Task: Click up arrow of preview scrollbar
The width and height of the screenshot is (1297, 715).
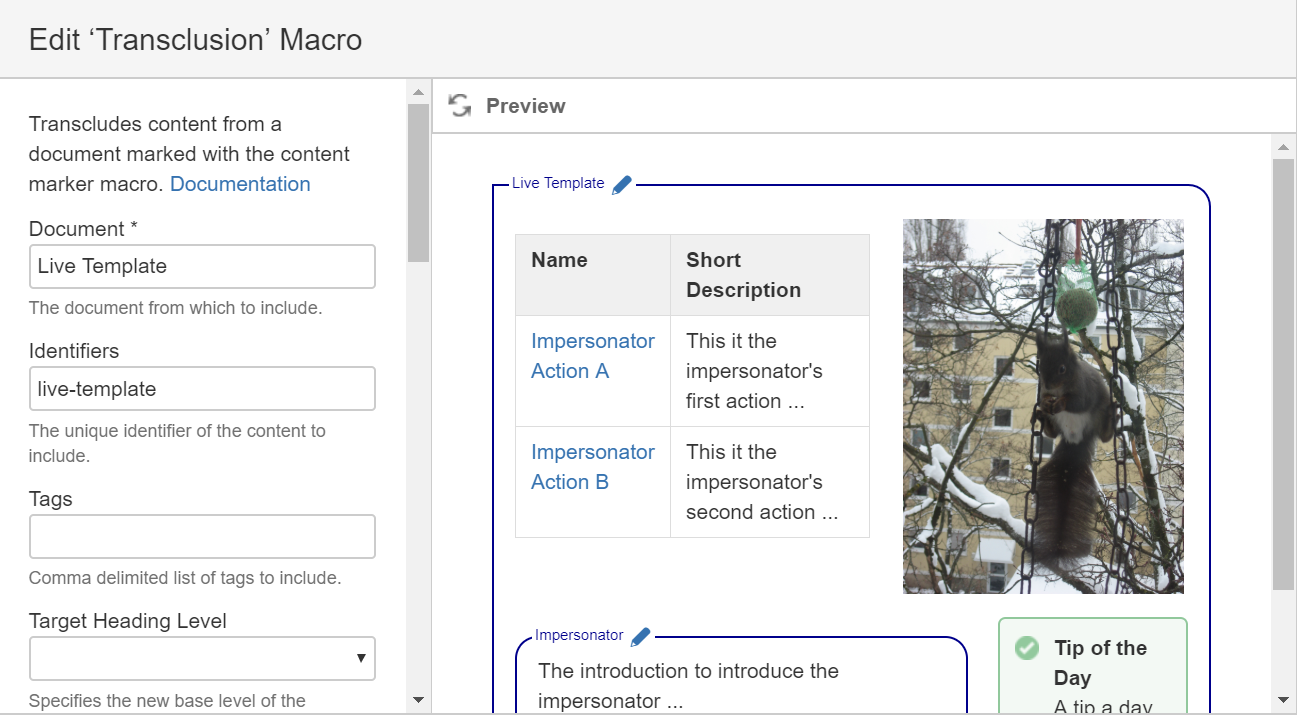Action: [1283, 148]
